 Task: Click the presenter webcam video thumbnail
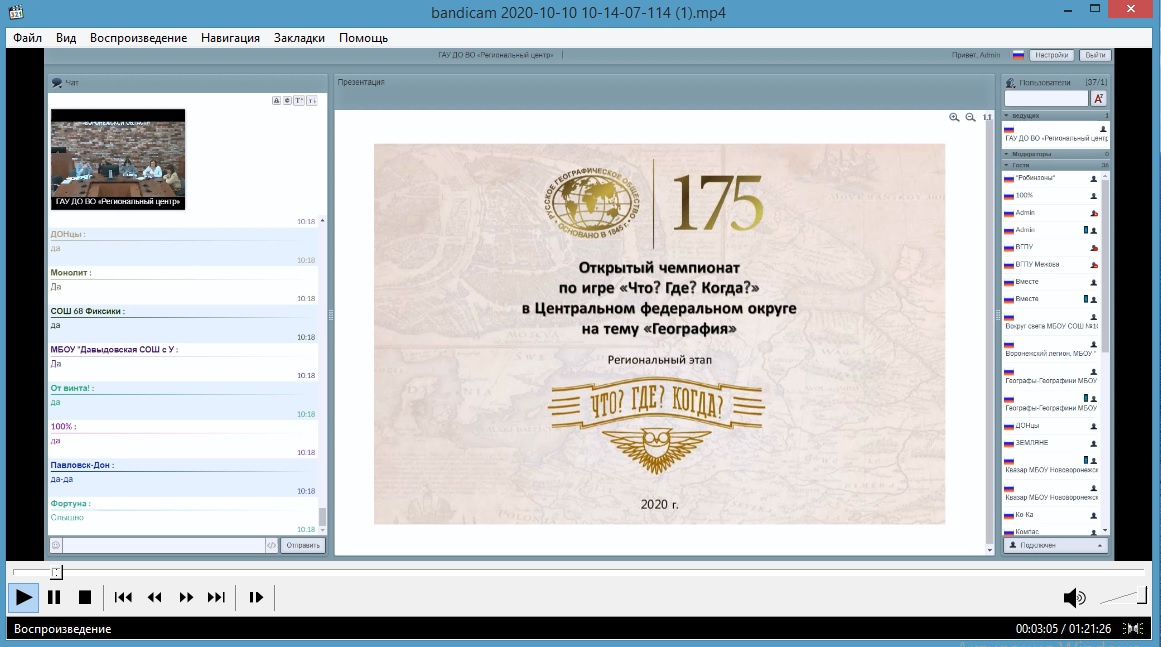[118, 159]
